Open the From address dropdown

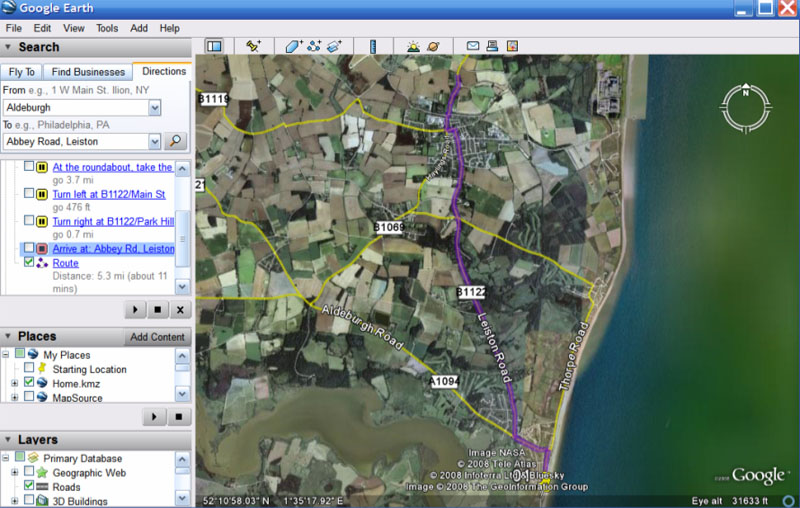pyautogui.click(x=155, y=108)
